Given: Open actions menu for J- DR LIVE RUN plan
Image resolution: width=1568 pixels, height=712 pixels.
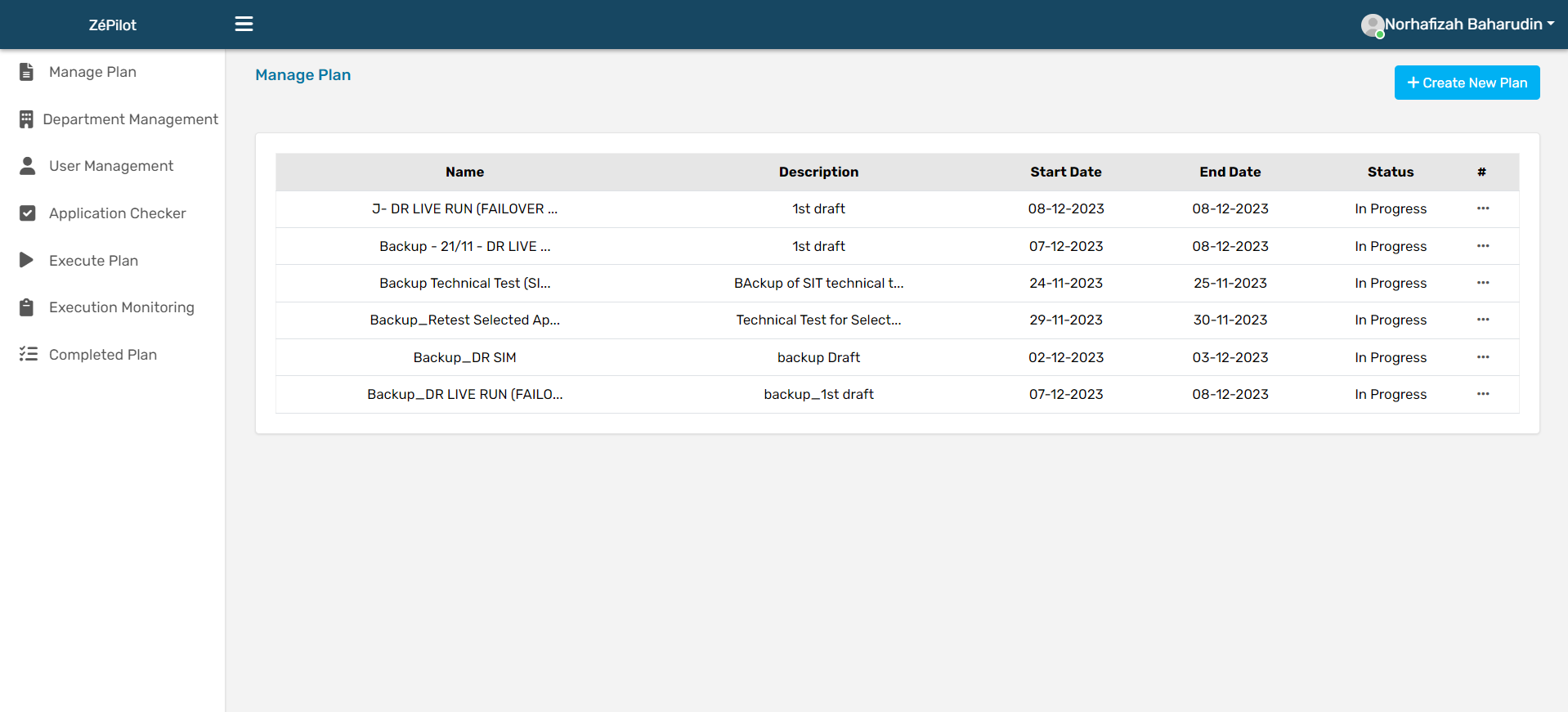Looking at the screenshot, I should point(1482,208).
